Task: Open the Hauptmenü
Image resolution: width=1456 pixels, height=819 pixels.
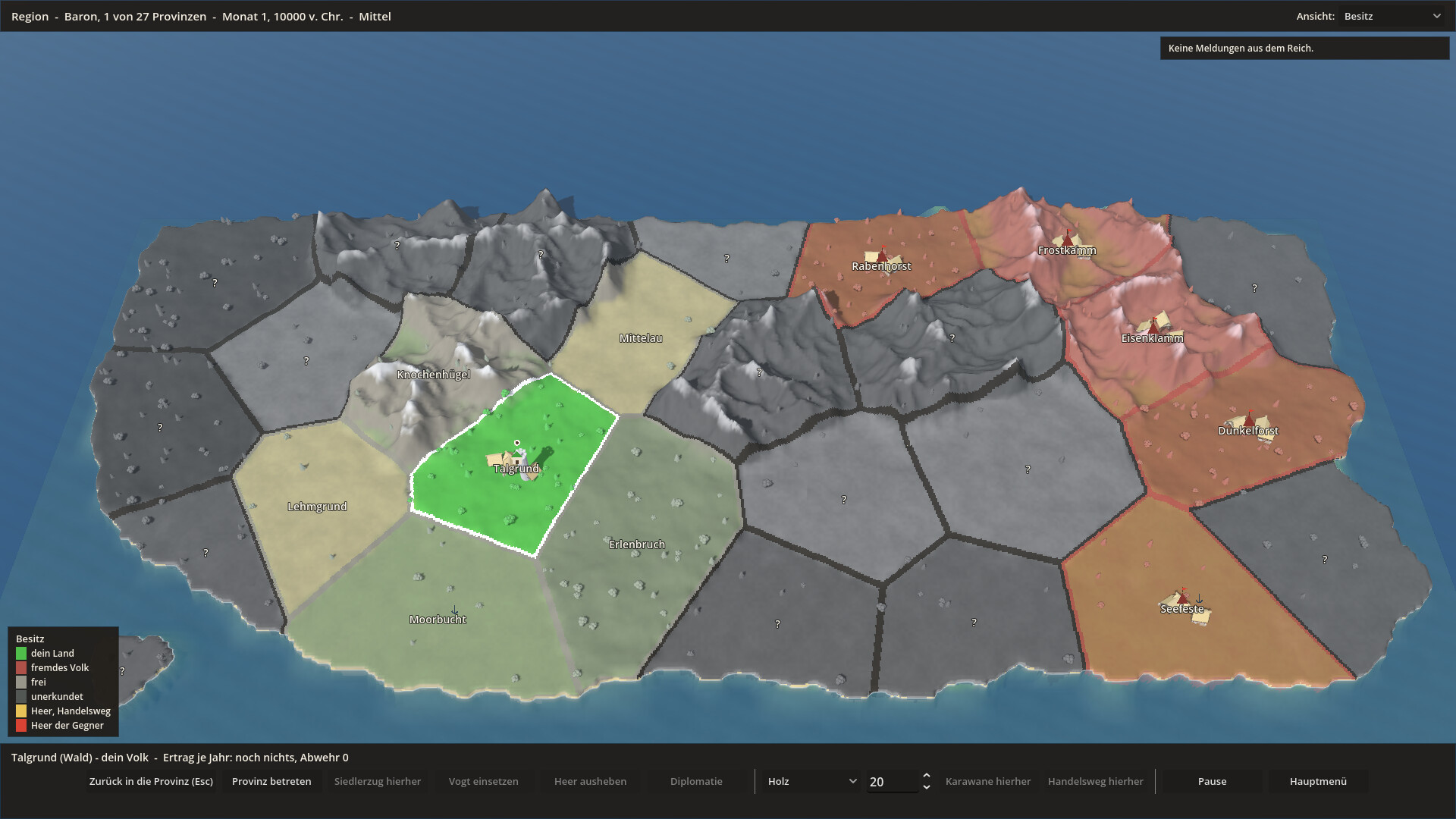Action: tap(1318, 781)
